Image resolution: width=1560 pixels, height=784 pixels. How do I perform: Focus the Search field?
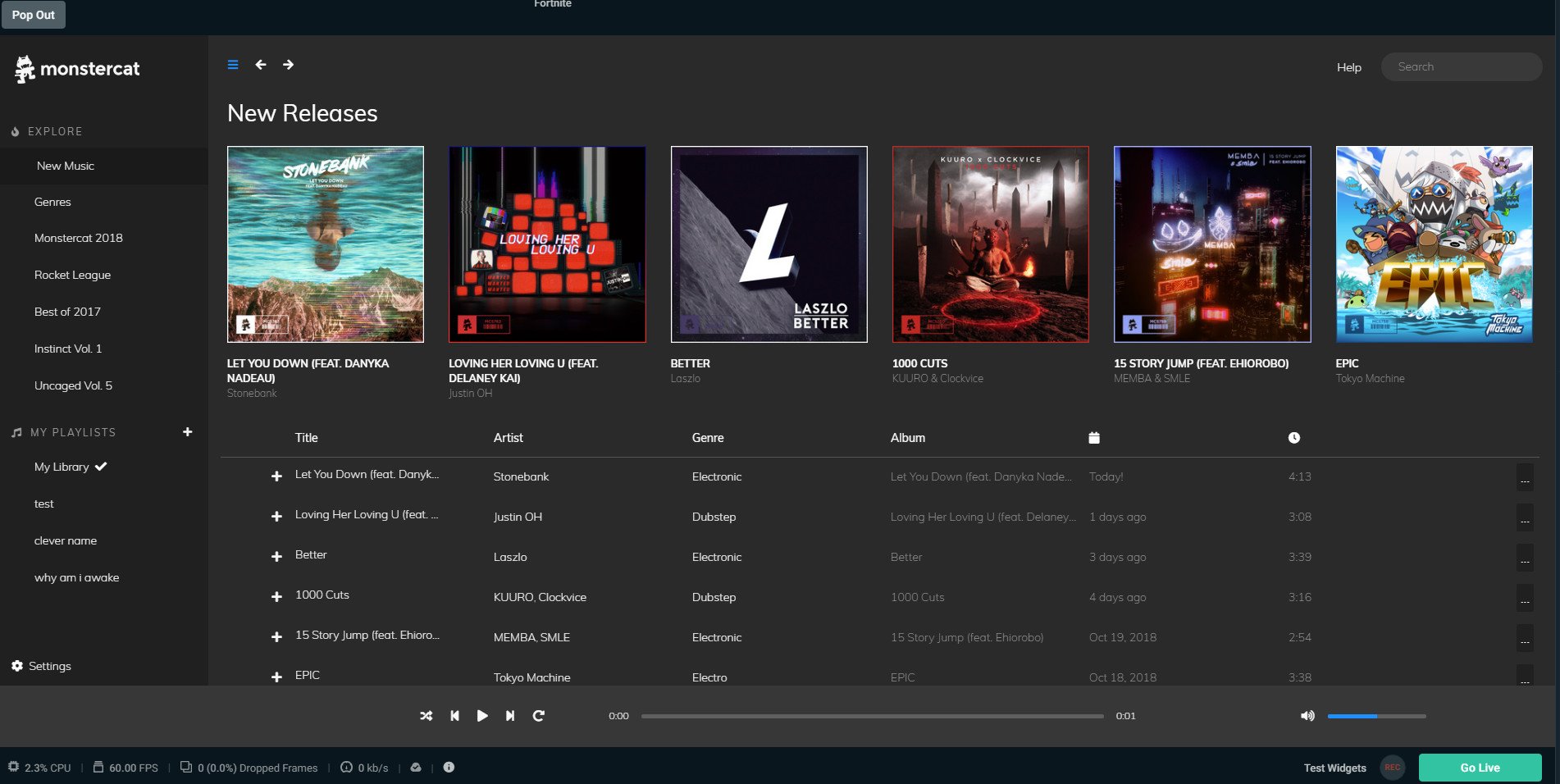click(x=1461, y=67)
